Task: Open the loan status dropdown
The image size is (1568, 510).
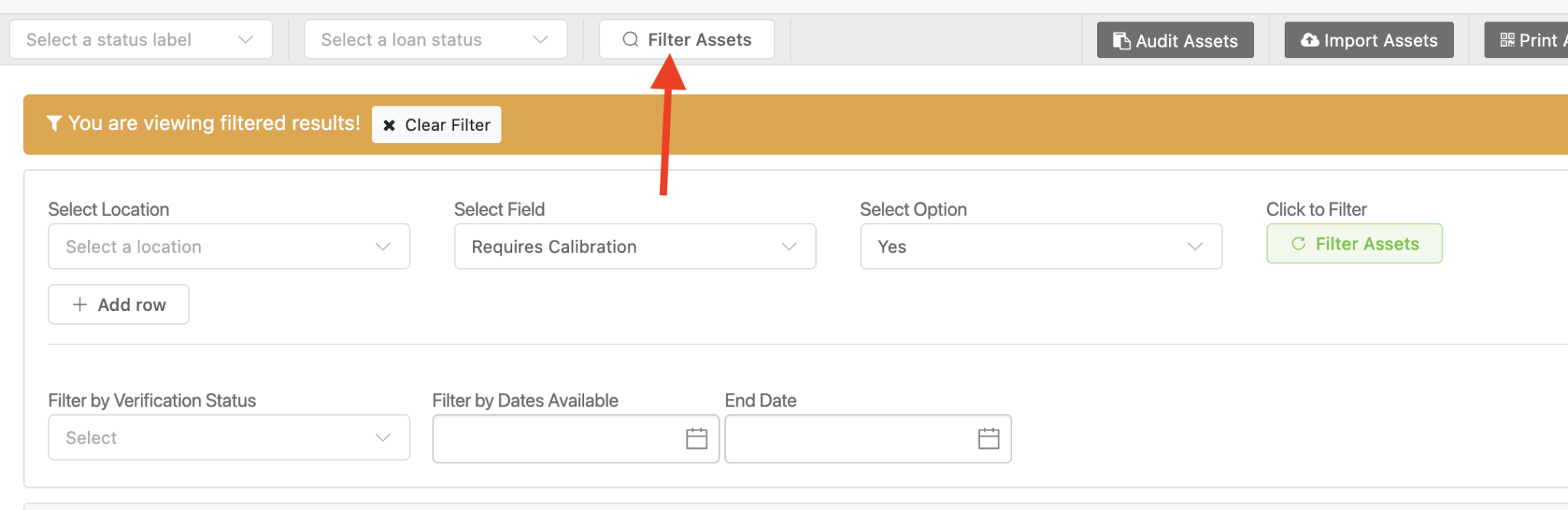Action: [x=436, y=40]
